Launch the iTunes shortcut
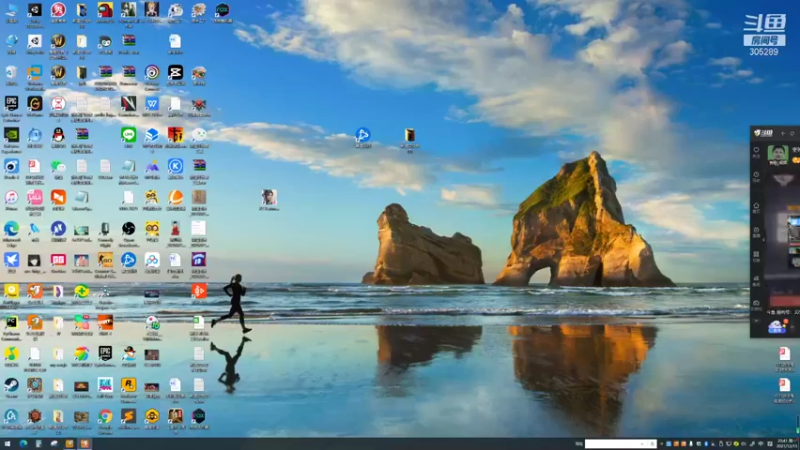The width and height of the screenshot is (800, 450). click(x=11, y=197)
